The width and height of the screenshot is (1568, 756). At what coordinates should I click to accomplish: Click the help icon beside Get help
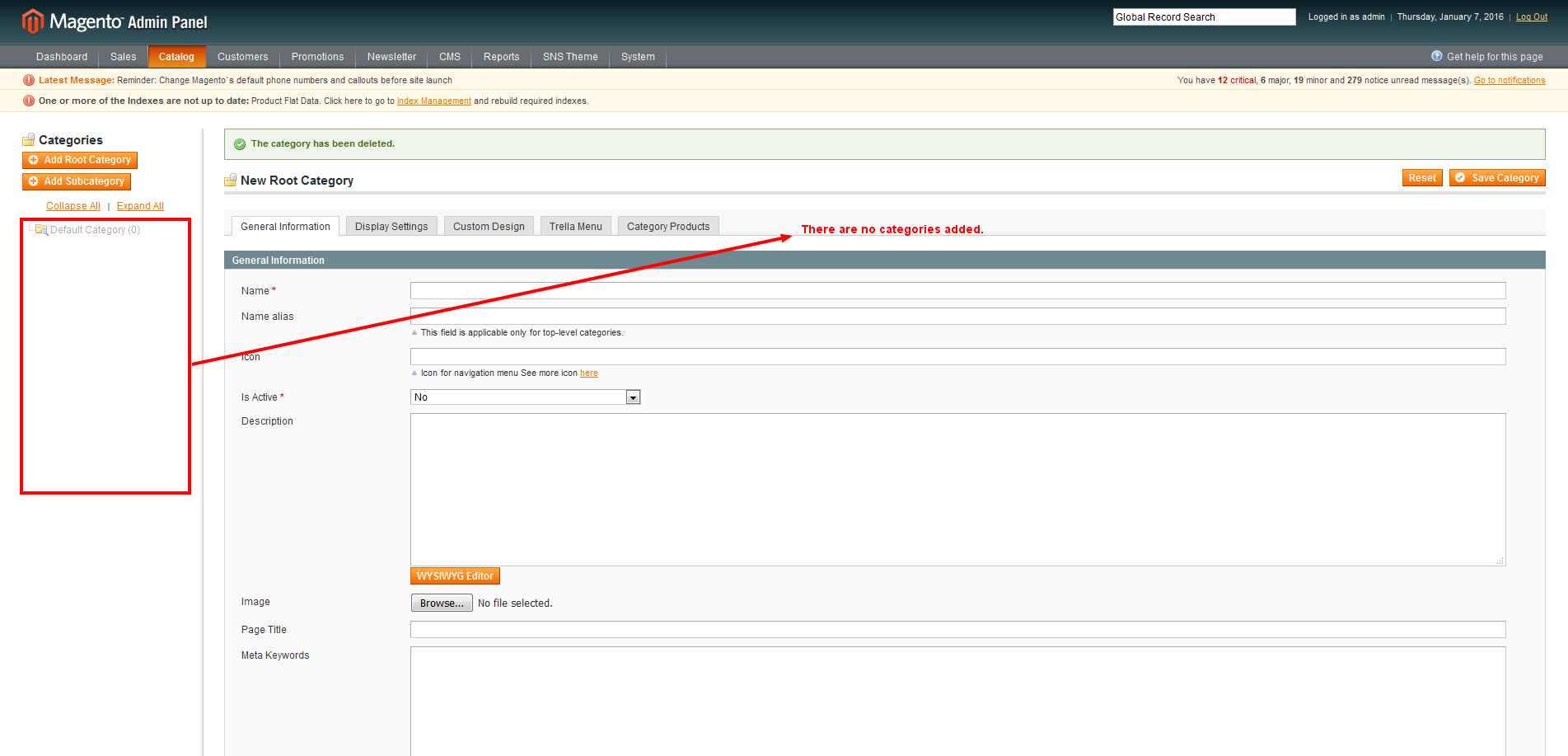click(1436, 56)
